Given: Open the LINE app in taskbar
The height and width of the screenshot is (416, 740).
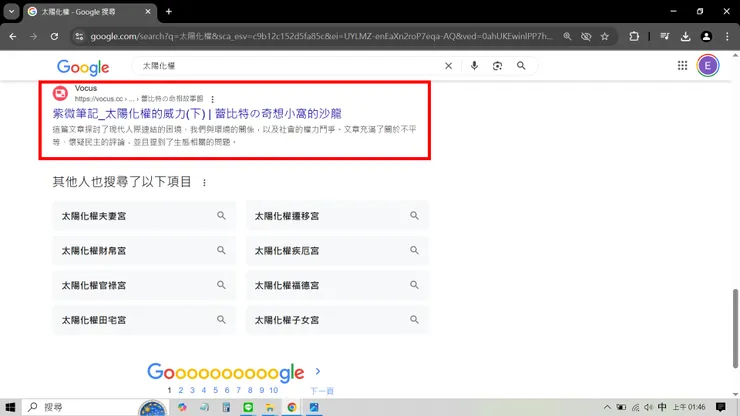Looking at the screenshot, I should click(x=248, y=407).
